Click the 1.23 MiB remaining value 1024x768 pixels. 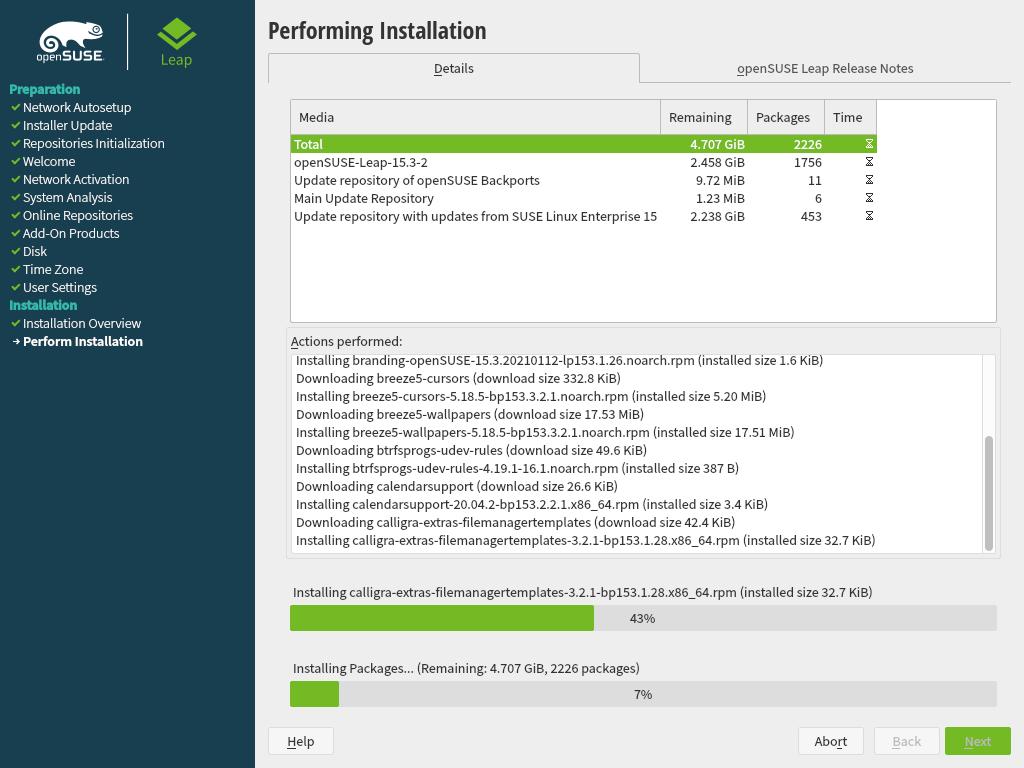(x=720, y=198)
